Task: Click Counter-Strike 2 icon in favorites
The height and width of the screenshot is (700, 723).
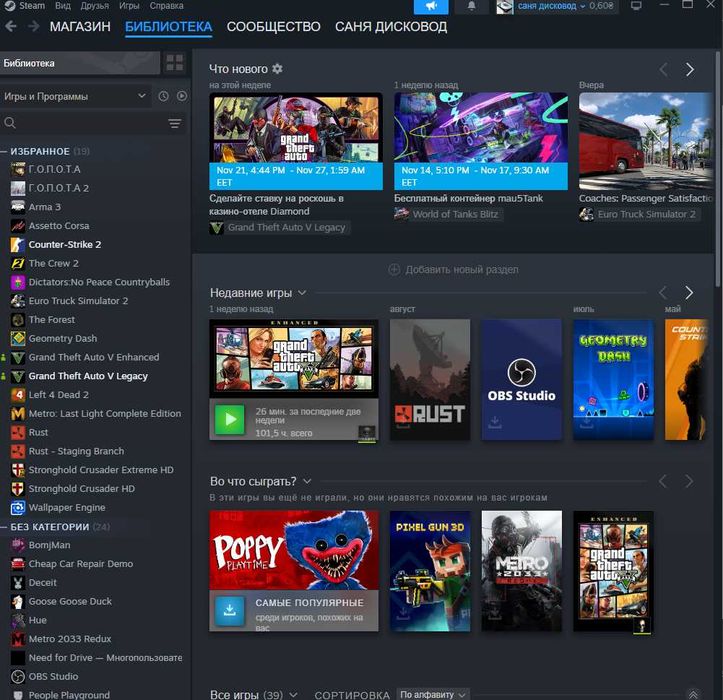Action: tap(18, 244)
